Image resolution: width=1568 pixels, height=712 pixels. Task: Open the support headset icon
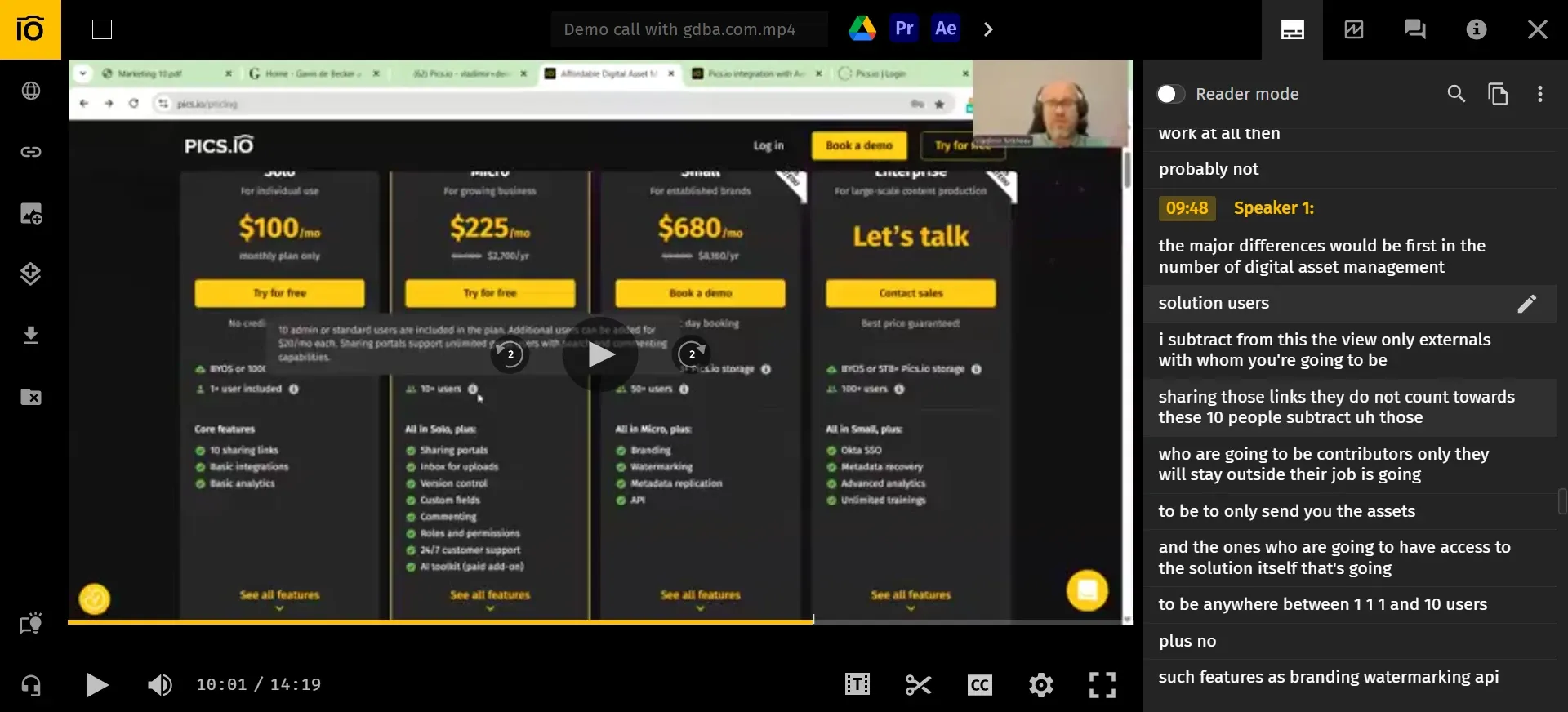tap(31, 685)
